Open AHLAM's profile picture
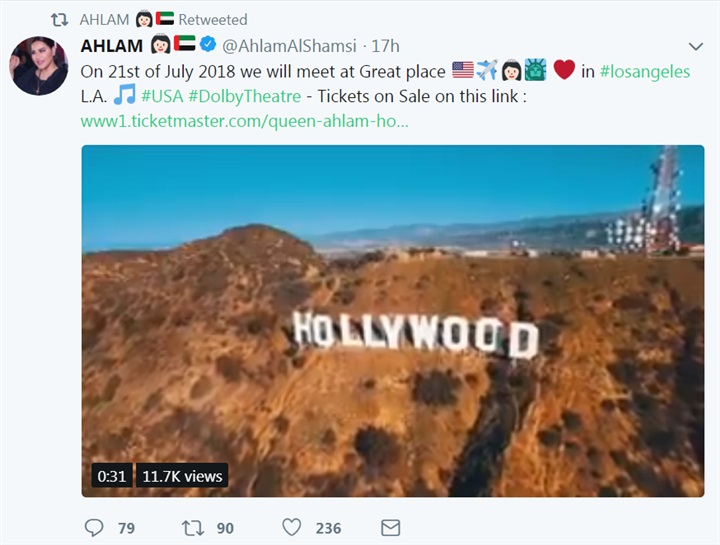Viewport: 720px width, 545px height. 39,66
